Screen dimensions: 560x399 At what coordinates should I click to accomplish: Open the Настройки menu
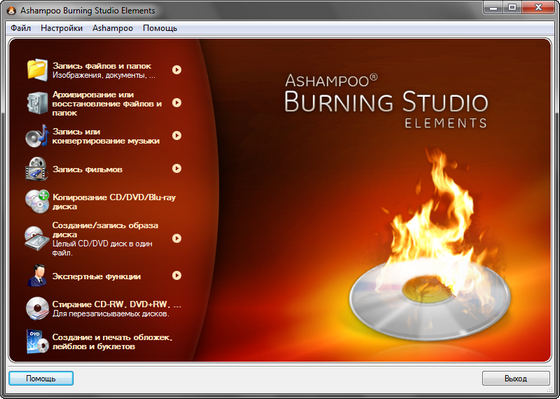point(61,28)
